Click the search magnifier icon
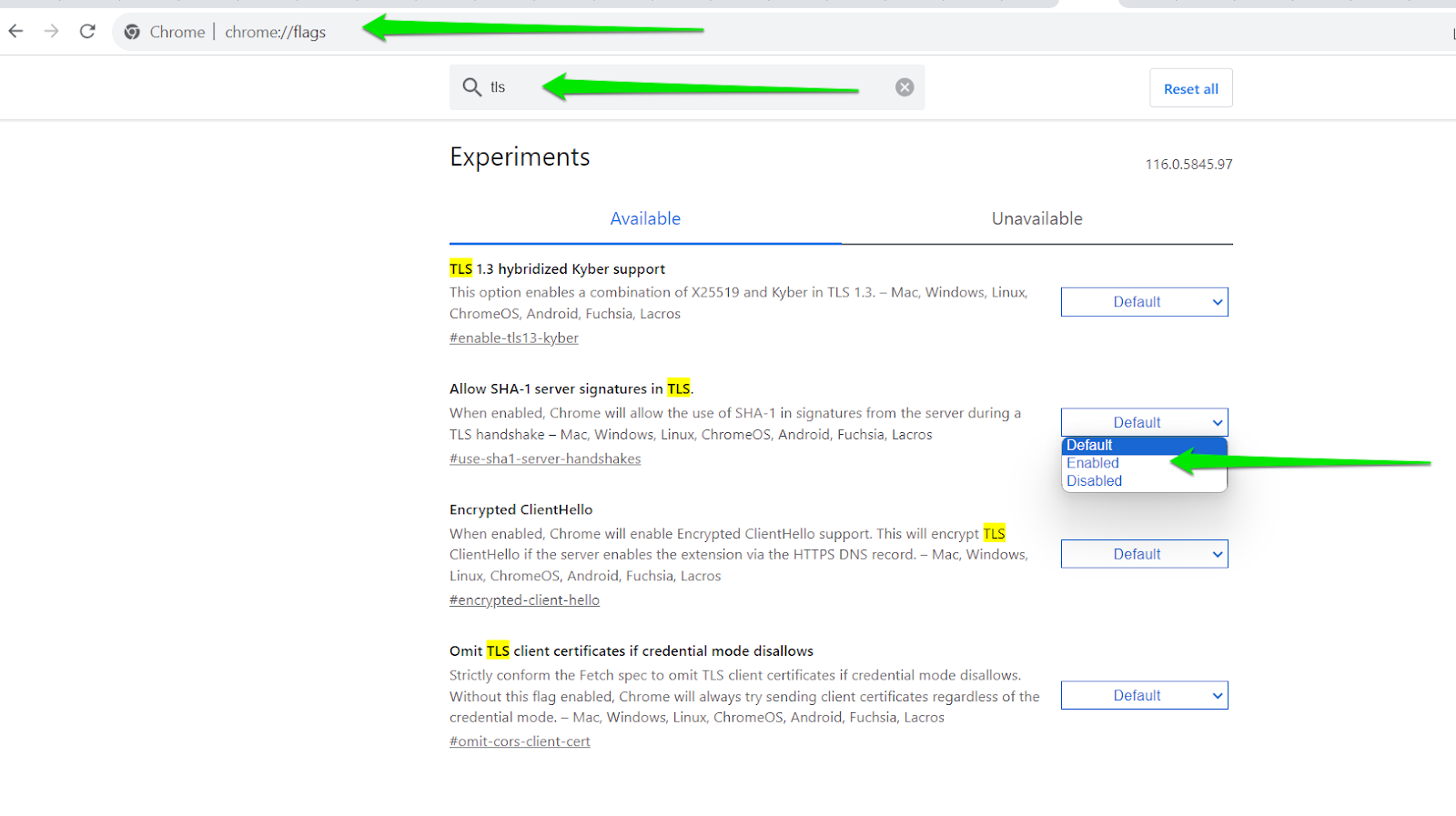1456x816 pixels. (x=471, y=87)
